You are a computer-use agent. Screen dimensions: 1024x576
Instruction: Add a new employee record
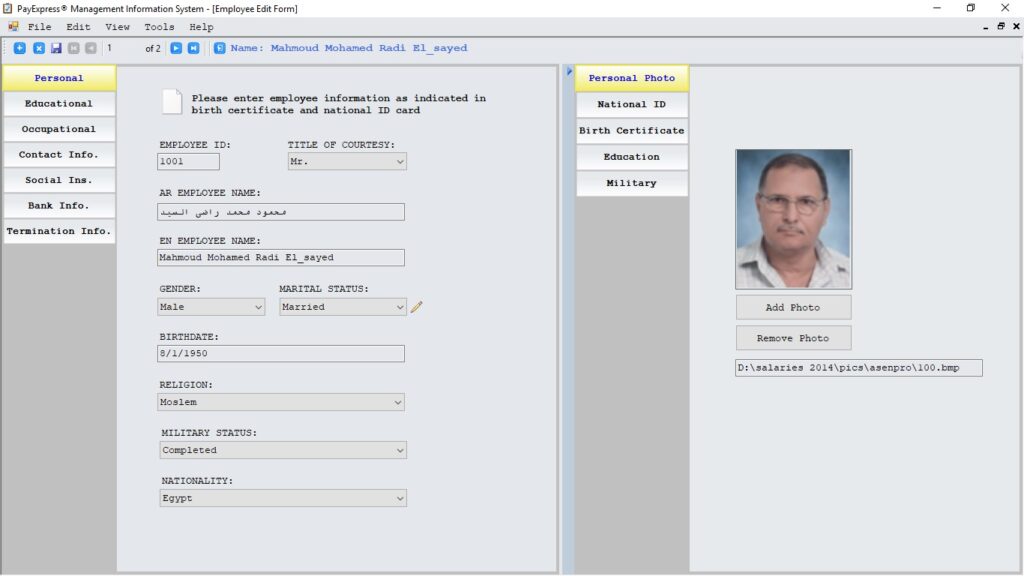[20, 48]
